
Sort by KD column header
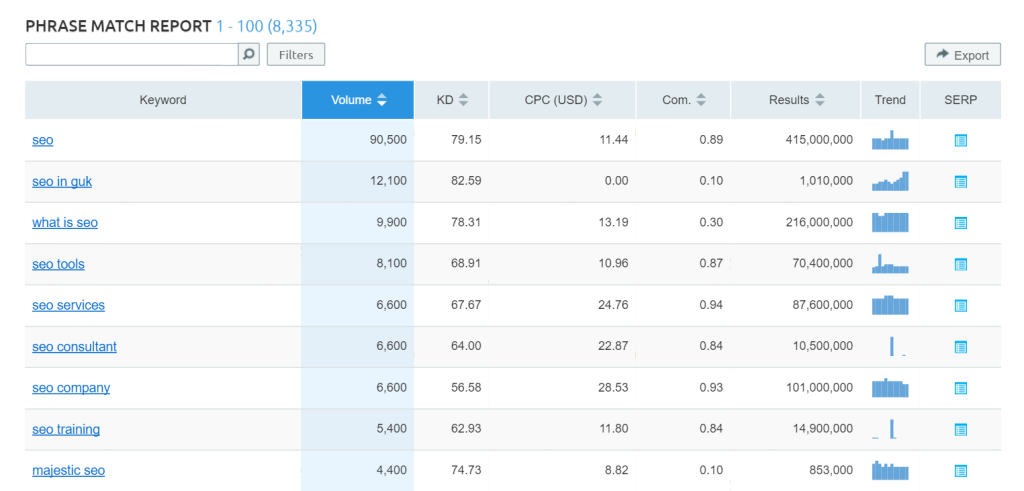(x=451, y=100)
